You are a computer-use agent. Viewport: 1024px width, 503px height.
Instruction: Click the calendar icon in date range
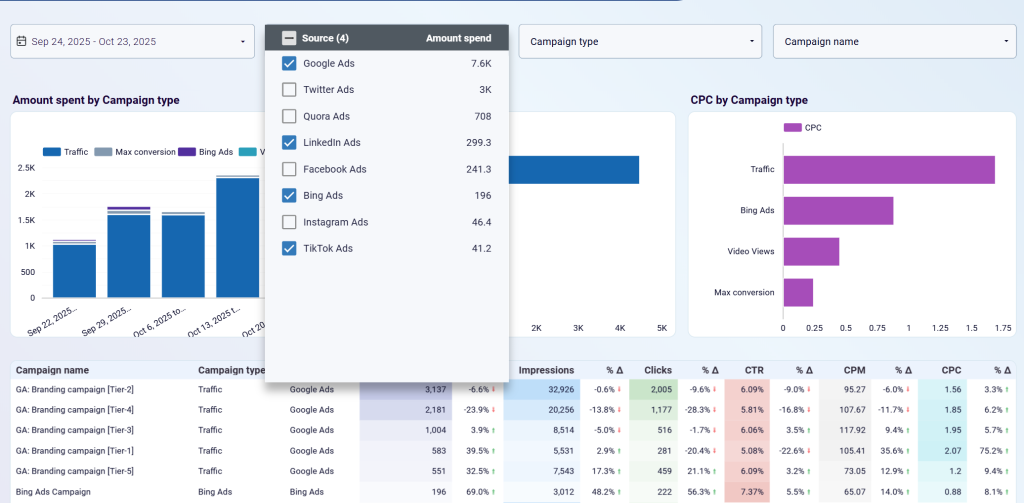pyautogui.click(x=21, y=42)
